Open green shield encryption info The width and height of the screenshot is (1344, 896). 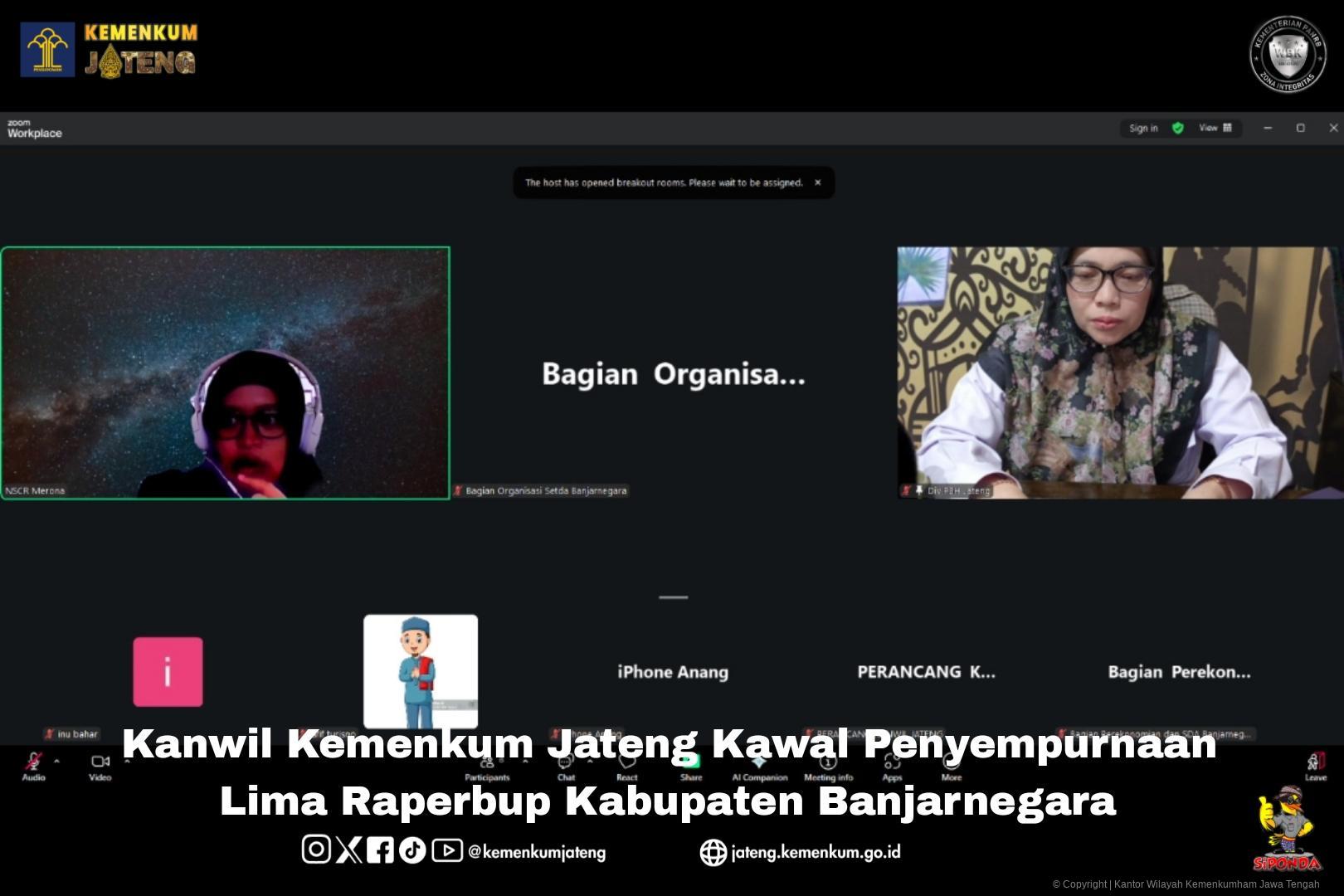[1177, 128]
